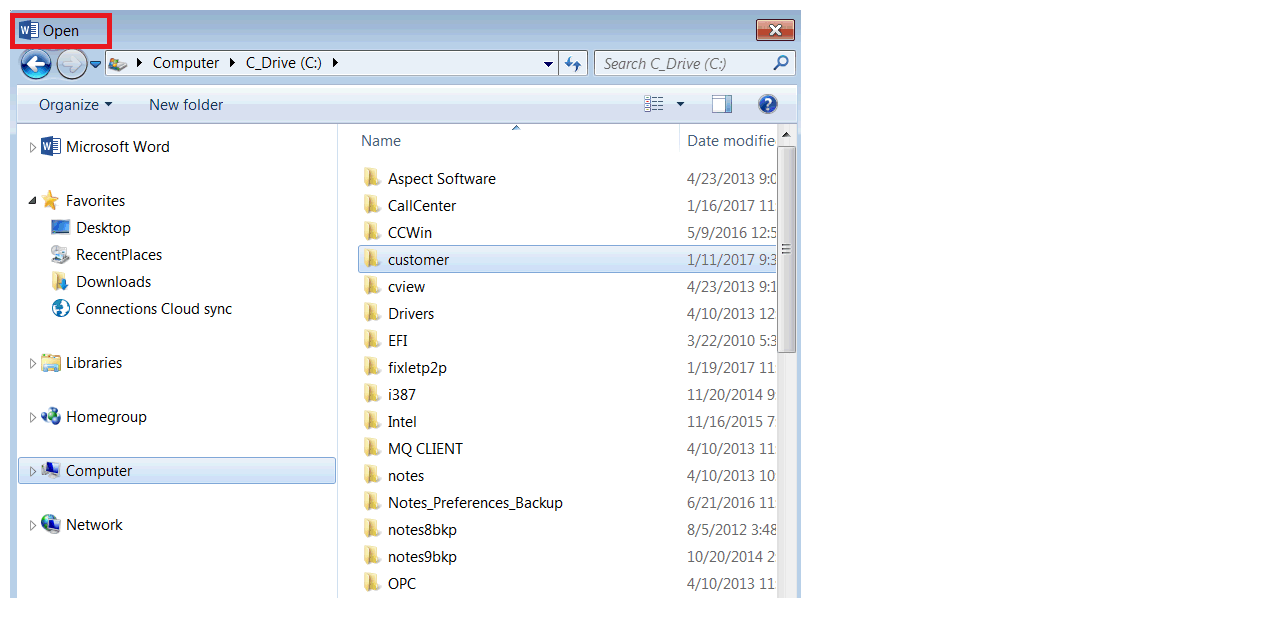The height and width of the screenshot is (618, 1272).
Task: Click the change view icon
Action: pos(654,104)
